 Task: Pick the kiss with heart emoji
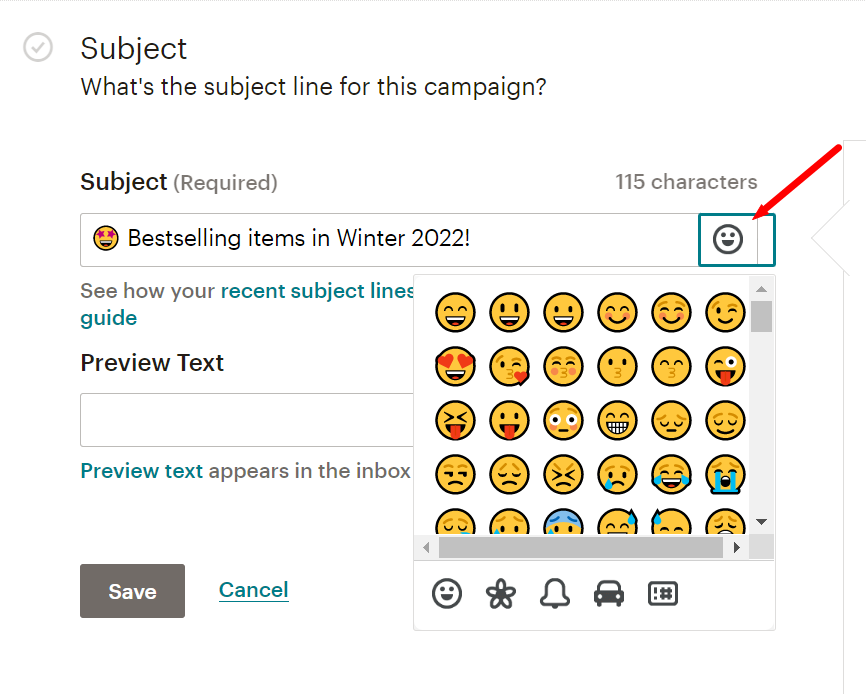point(508,367)
